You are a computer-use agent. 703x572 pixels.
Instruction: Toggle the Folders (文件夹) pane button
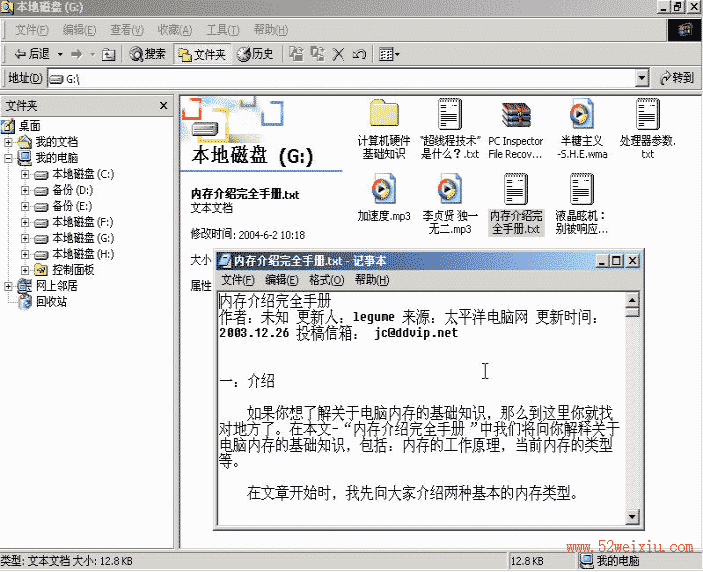(x=202, y=54)
